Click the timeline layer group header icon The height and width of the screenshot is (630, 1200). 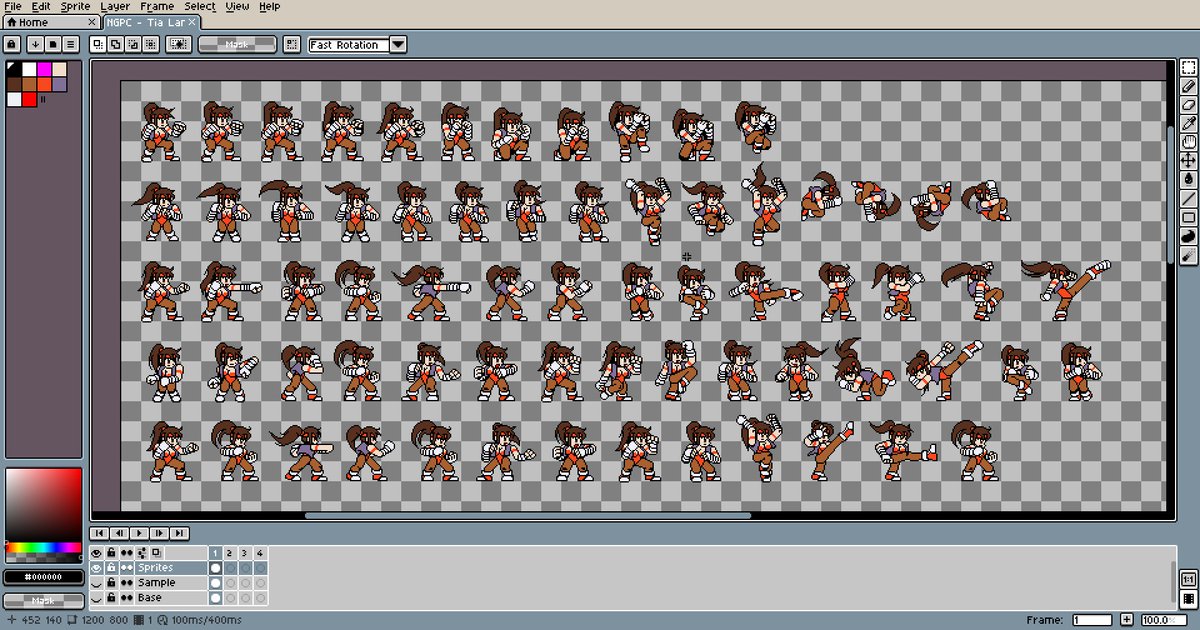click(x=142, y=552)
